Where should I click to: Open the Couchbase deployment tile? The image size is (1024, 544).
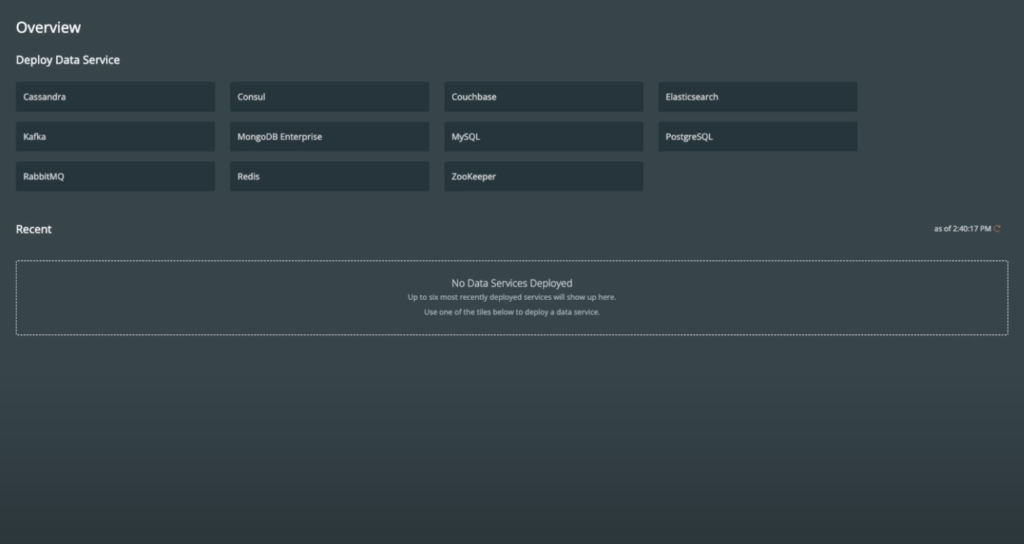point(543,97)
